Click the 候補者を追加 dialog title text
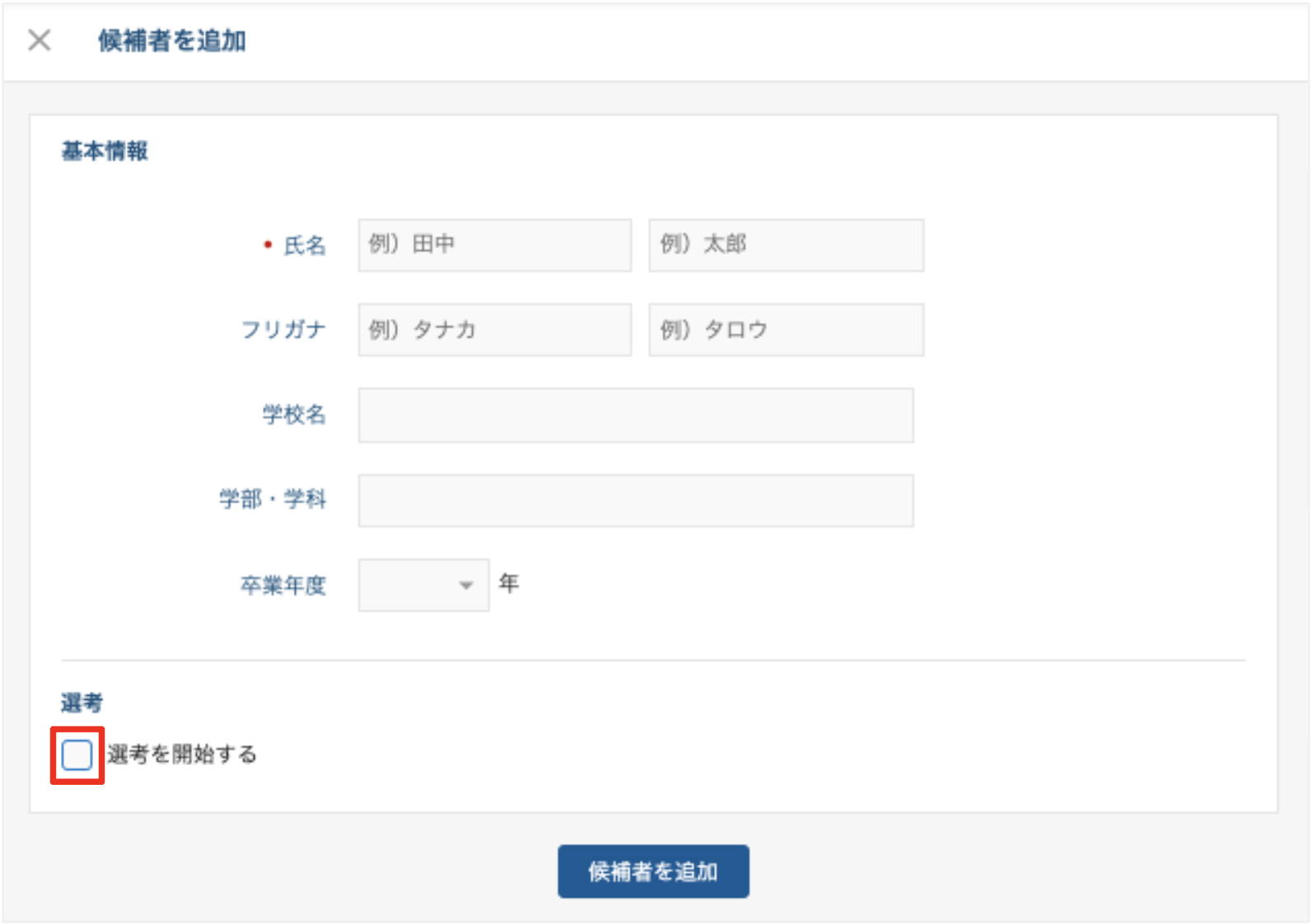This screenshot has height=924, width=1313. pos(173,40)
